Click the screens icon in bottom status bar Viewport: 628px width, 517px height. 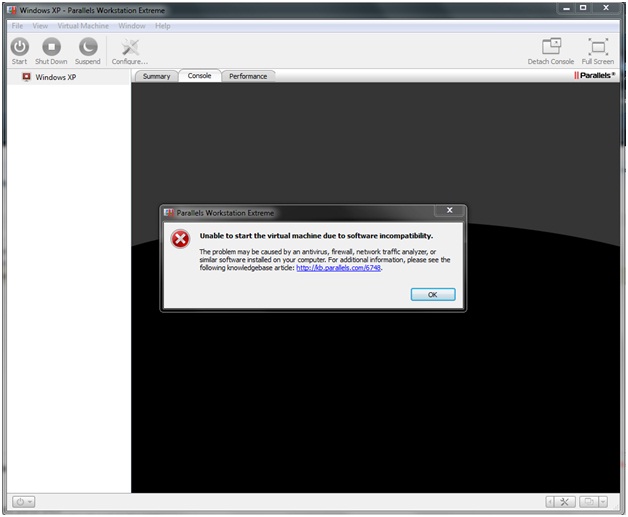(x=589, y=502)
